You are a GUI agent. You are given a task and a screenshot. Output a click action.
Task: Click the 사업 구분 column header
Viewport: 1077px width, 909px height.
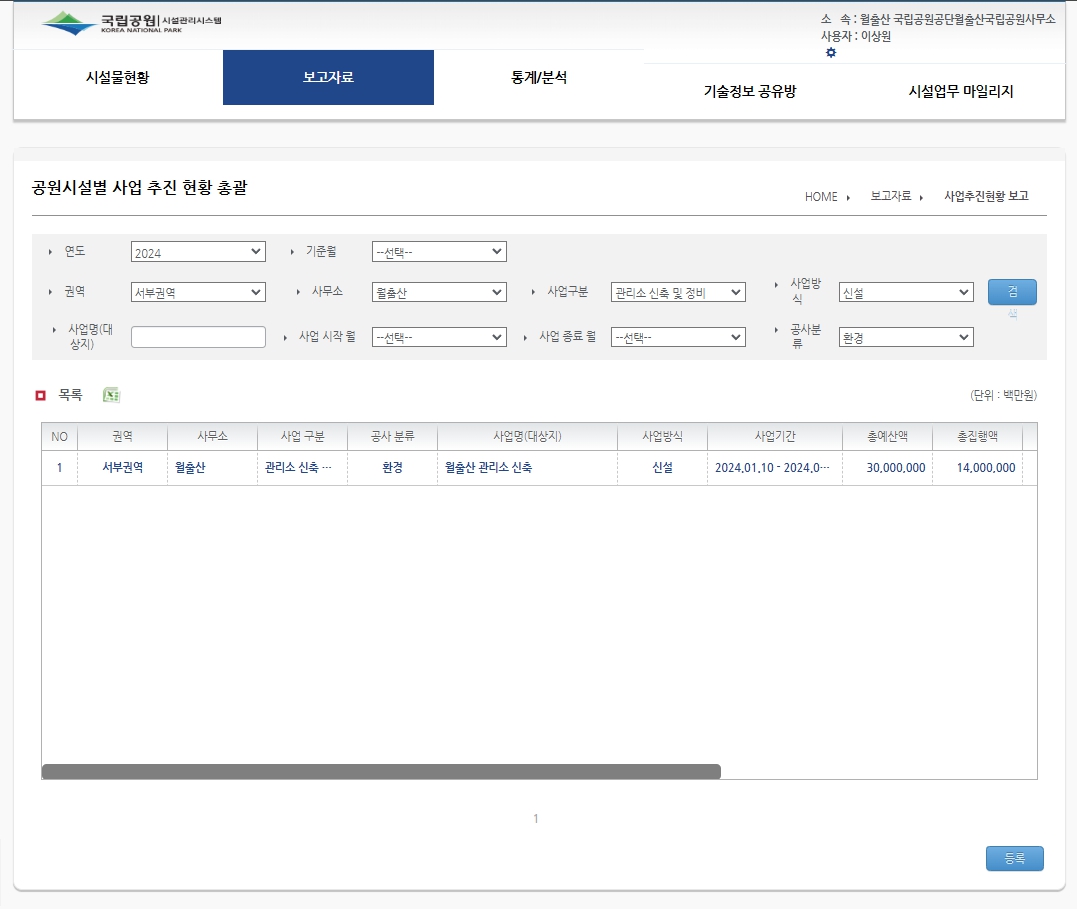click(x=302, y=436)
